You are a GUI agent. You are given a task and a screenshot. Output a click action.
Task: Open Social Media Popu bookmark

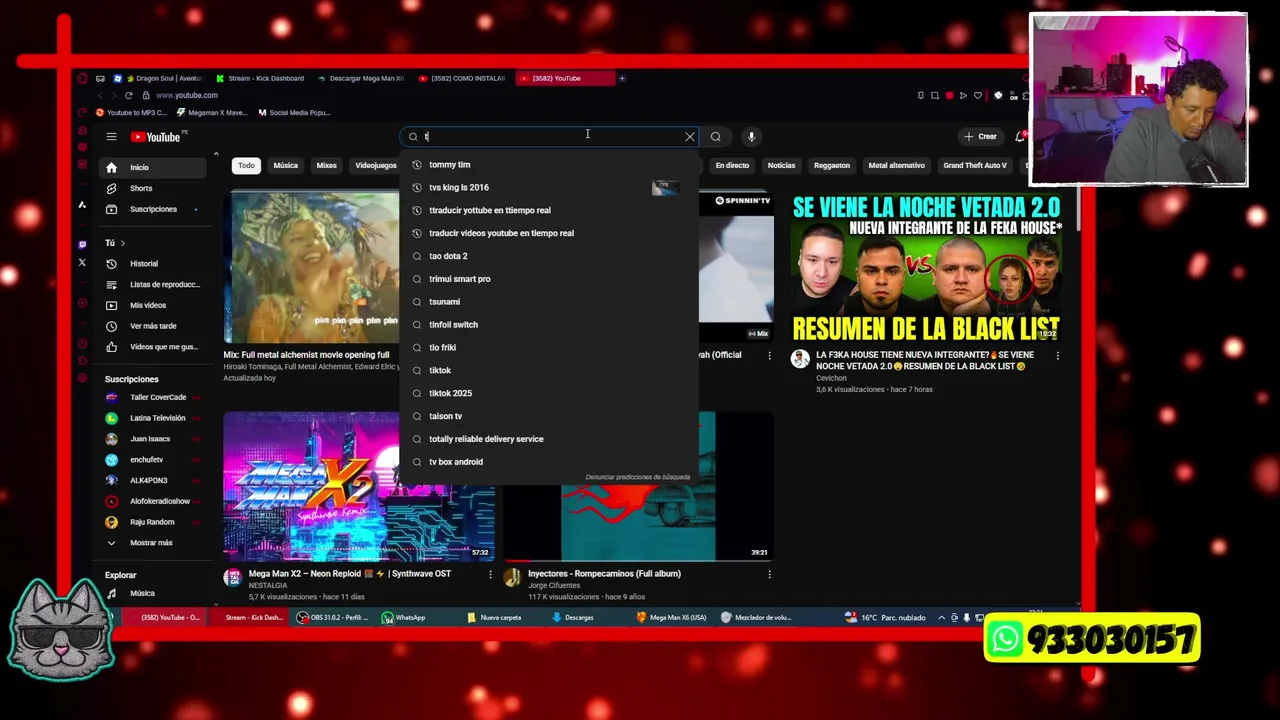point(294,113)
